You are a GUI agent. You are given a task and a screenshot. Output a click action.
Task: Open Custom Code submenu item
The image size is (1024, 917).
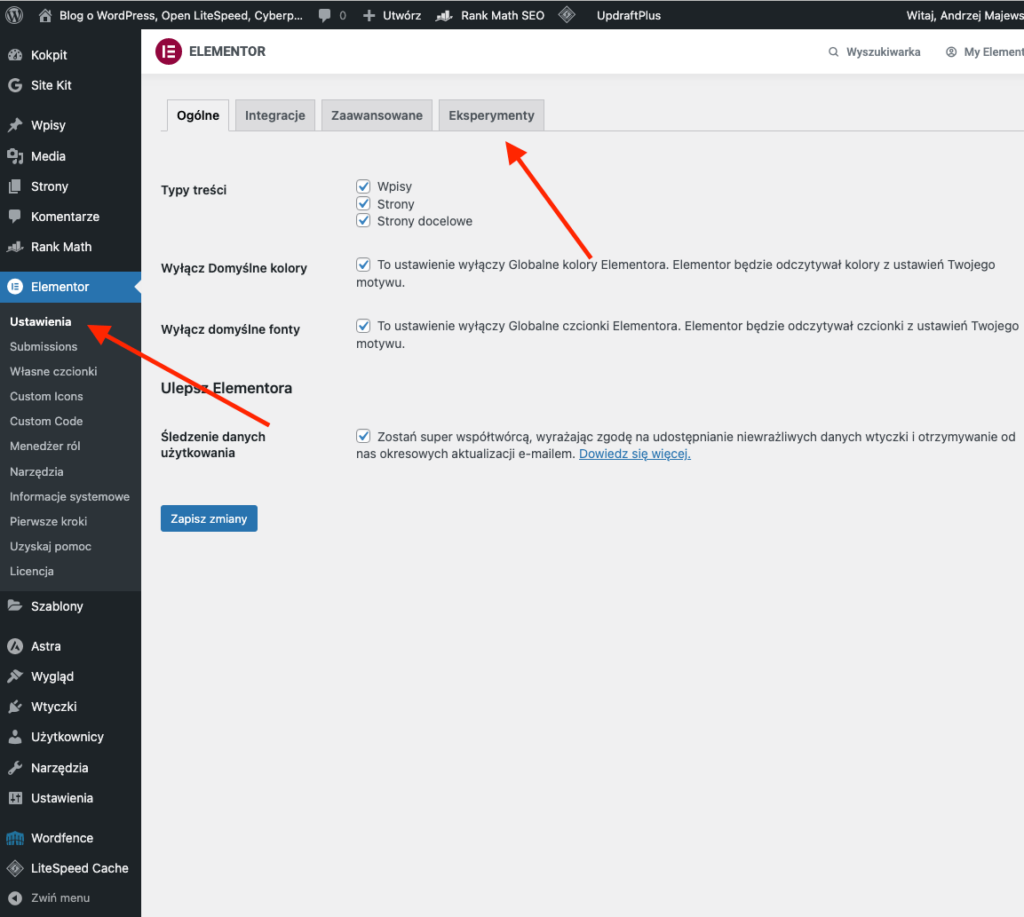pyautogui.click(x=46, y=421)
